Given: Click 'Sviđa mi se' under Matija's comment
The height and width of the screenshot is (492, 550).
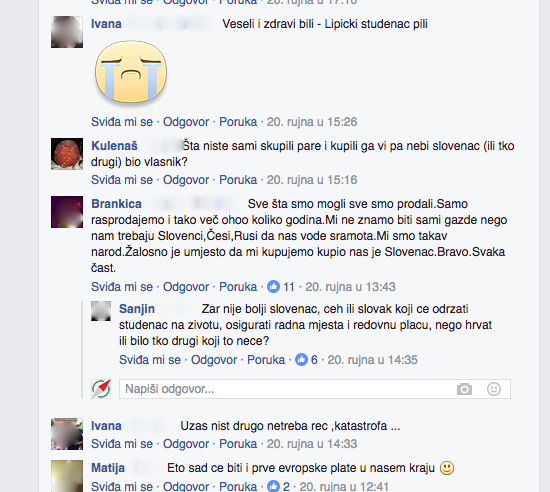Looking at the screenshot, I should 122,486.
